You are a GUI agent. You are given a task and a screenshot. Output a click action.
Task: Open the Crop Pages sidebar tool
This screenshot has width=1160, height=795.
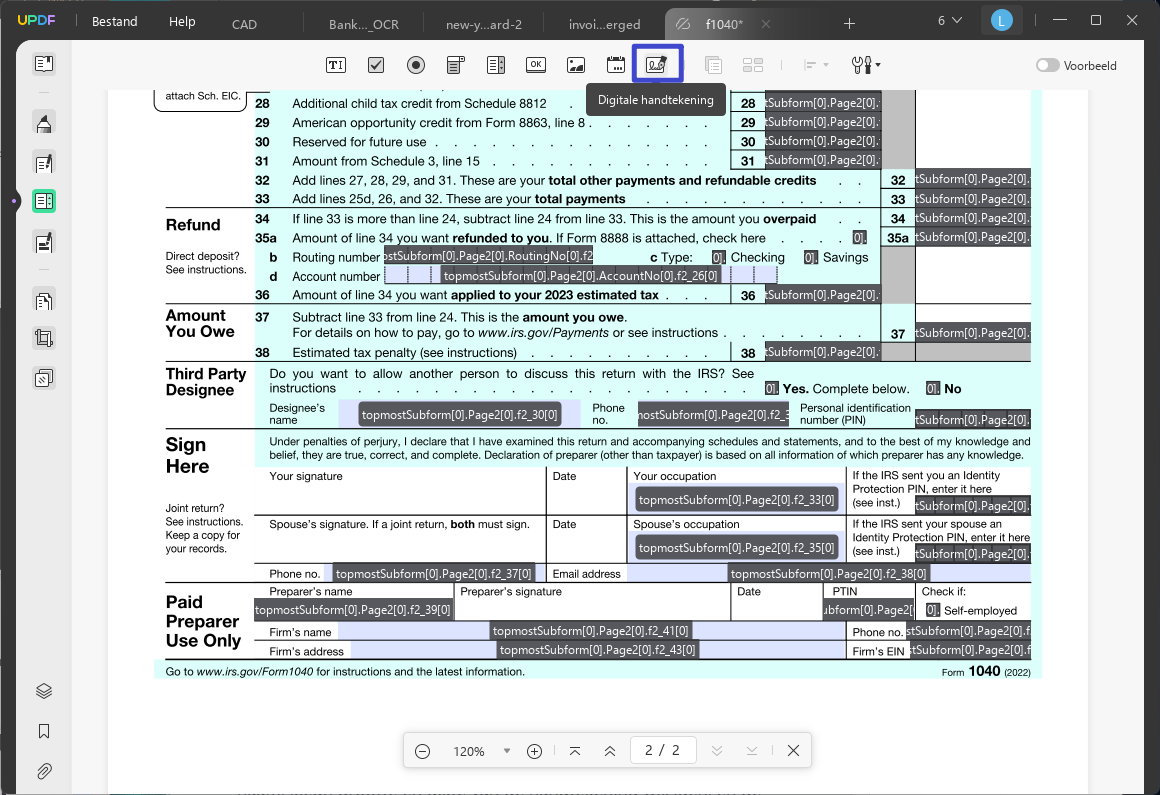pos(44,339)
